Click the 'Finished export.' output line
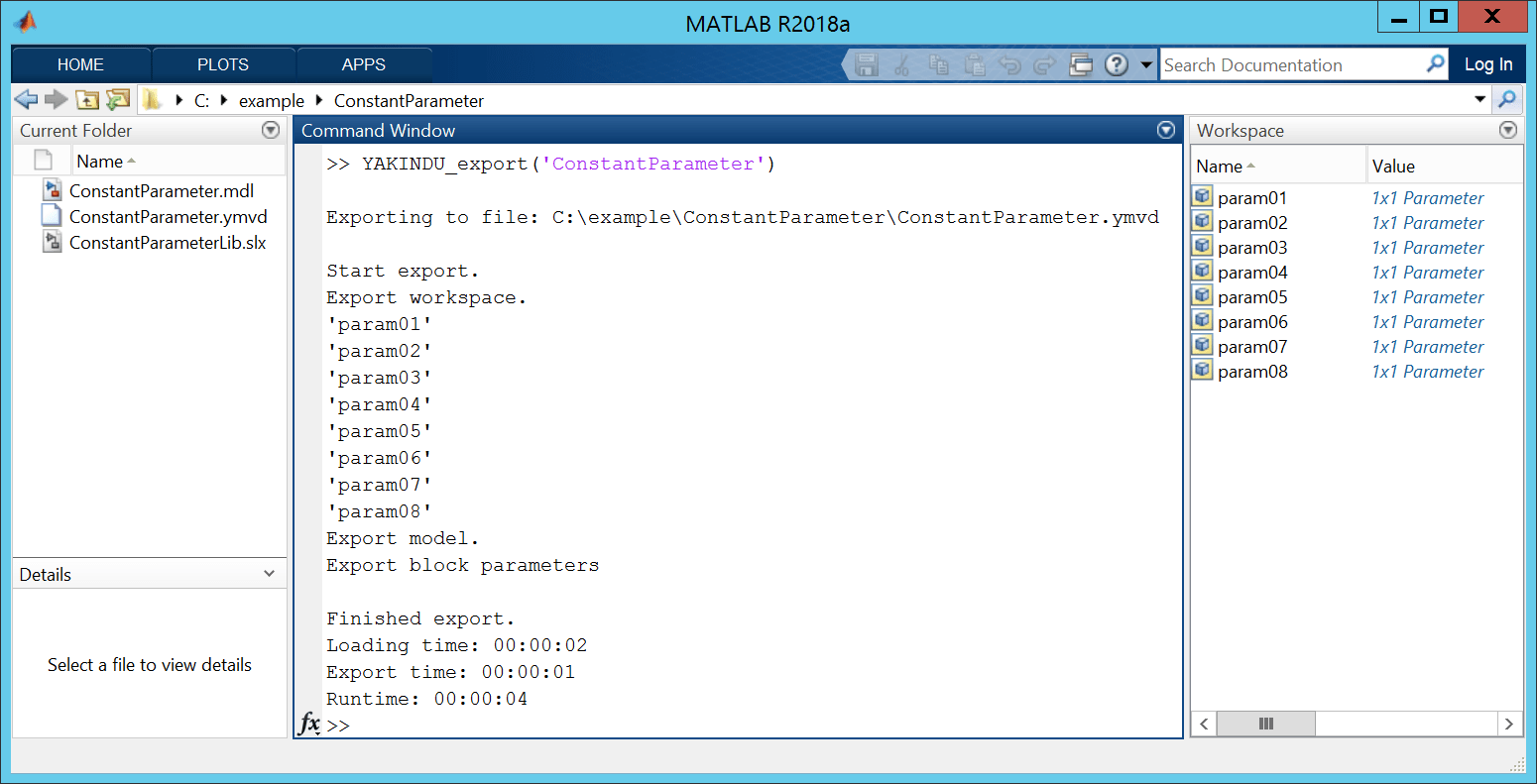This screenshot has height=784, width=1537. tap(420, 618)
